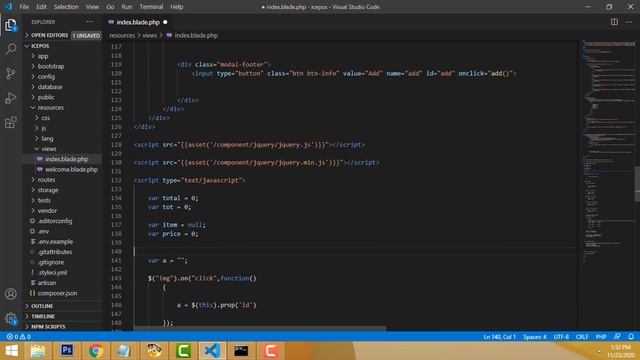This screenshot has width=640, height=360.
Task: Open the Source Control view icon
Action: coord(11,73)
